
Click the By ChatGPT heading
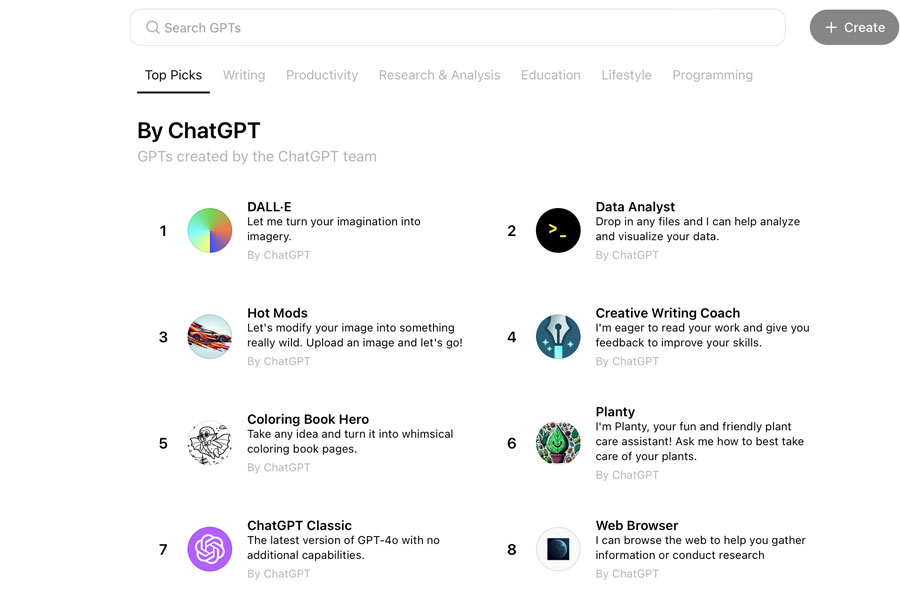pos(199,130)
